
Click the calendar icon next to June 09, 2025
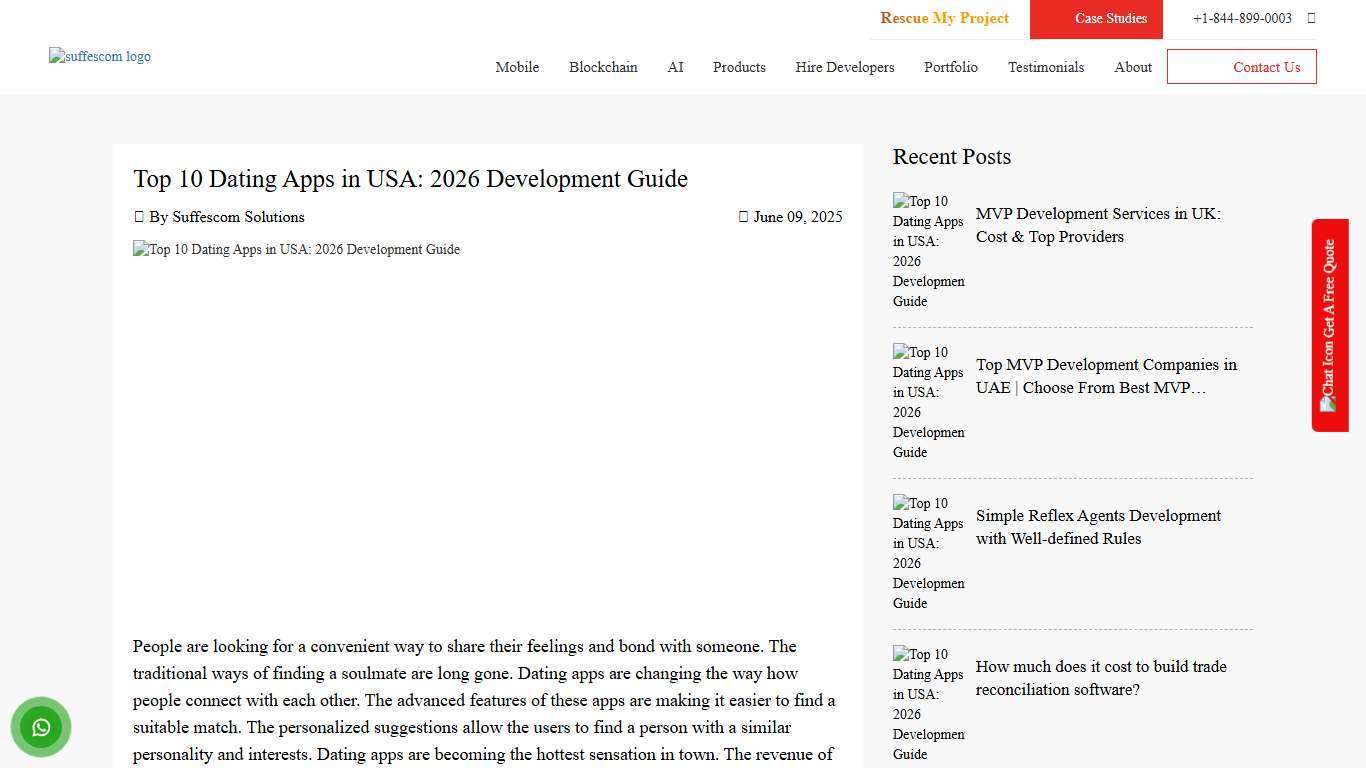tap(744, 217)
